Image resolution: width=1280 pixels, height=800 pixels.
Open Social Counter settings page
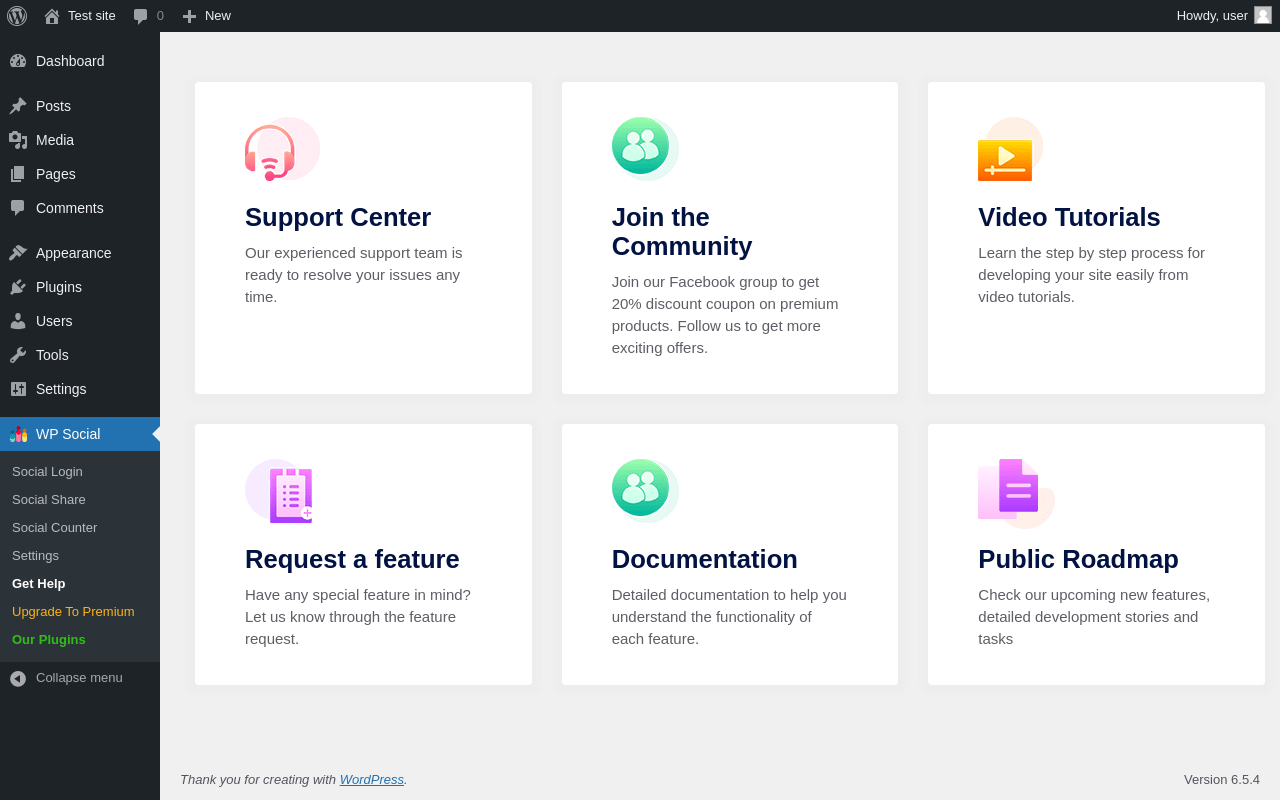click(54, 528)
